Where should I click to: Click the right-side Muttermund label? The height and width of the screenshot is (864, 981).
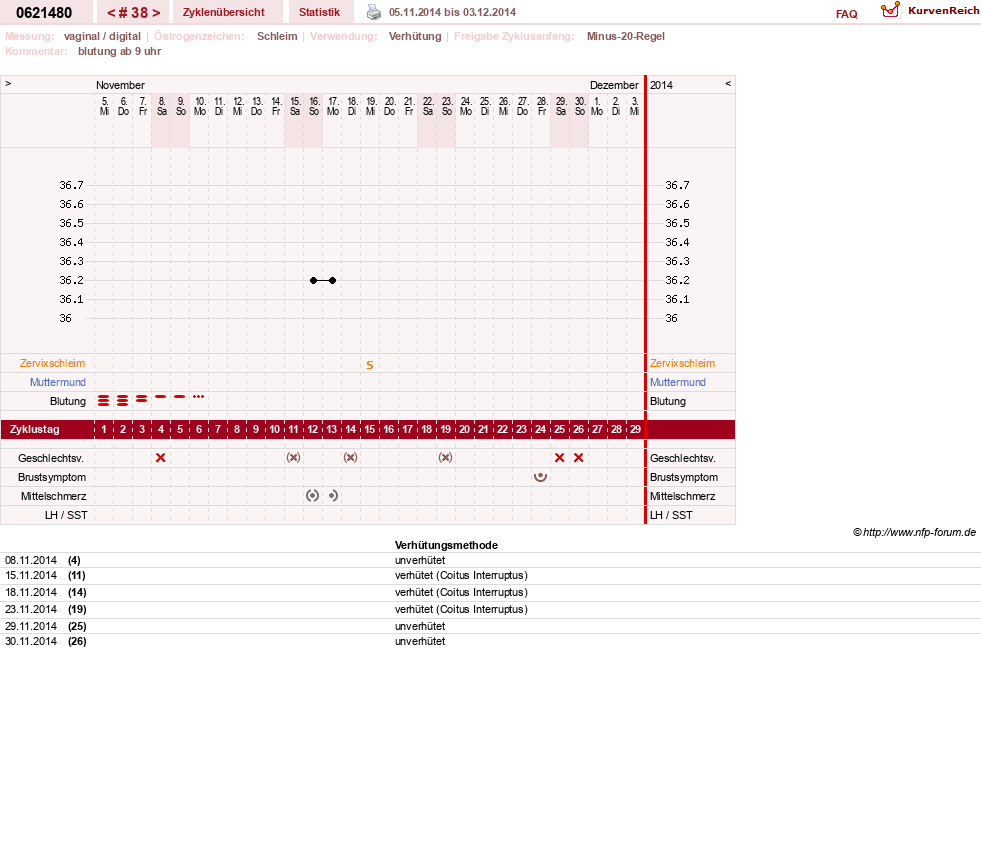[678, 382]
